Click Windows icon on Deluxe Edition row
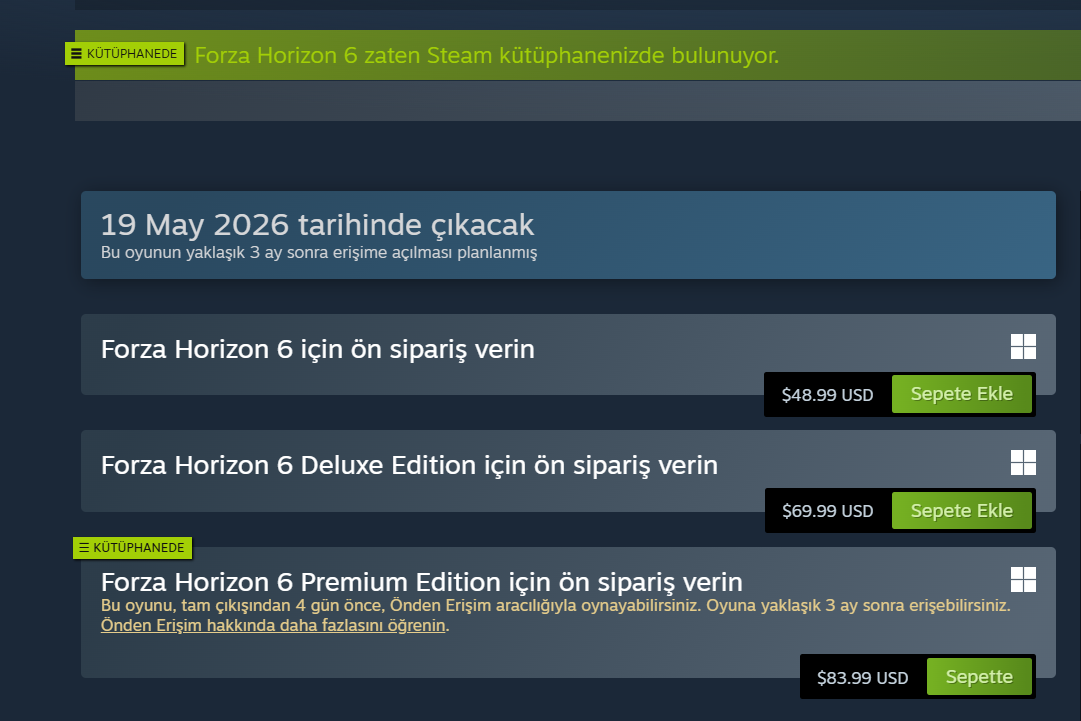Viewport: 1081px width, 721px height. coord(1023,462)
